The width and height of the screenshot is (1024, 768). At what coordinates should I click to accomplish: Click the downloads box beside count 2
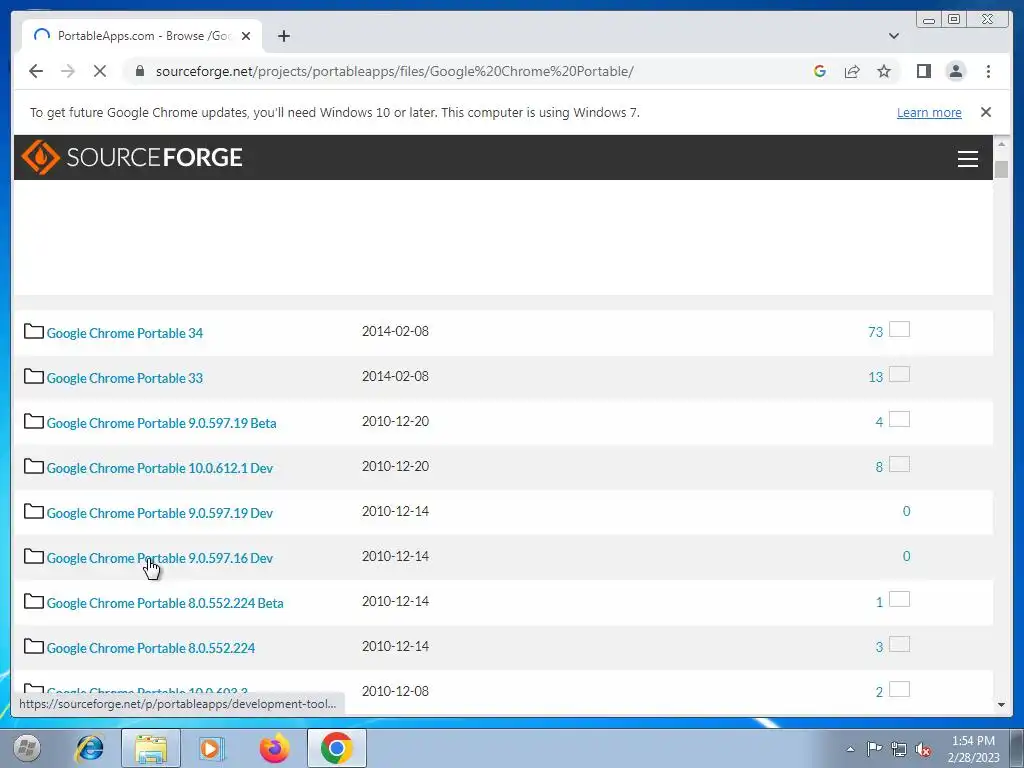pyautogui.click(x=899, y=690)
